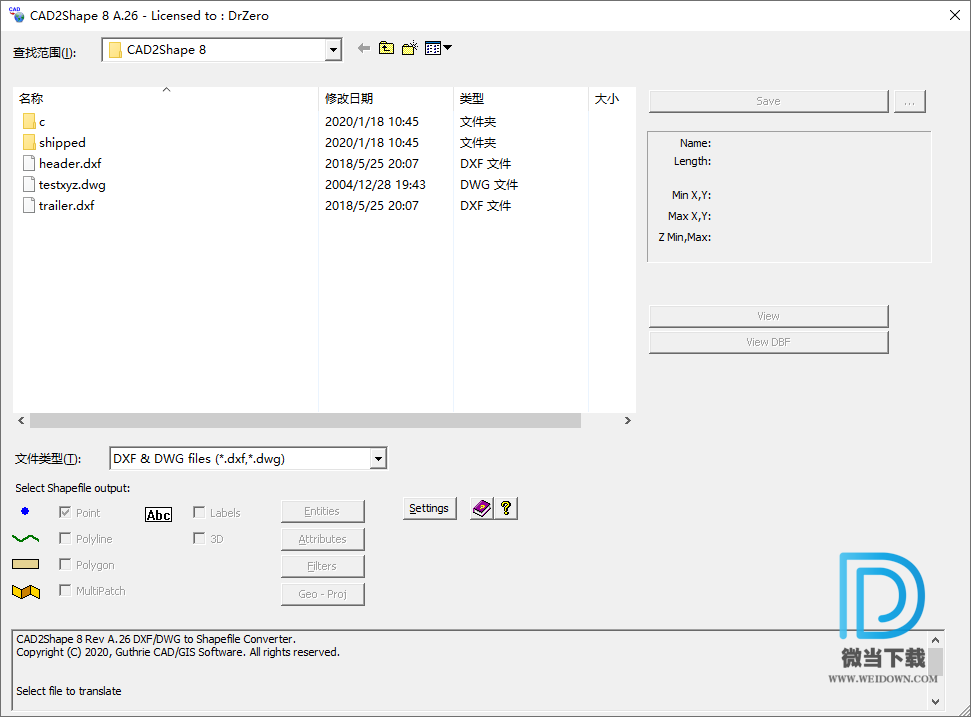This screenshot has height=717, width=971.
Task: Click the header.dxf file name
Action: click(70, 163)
